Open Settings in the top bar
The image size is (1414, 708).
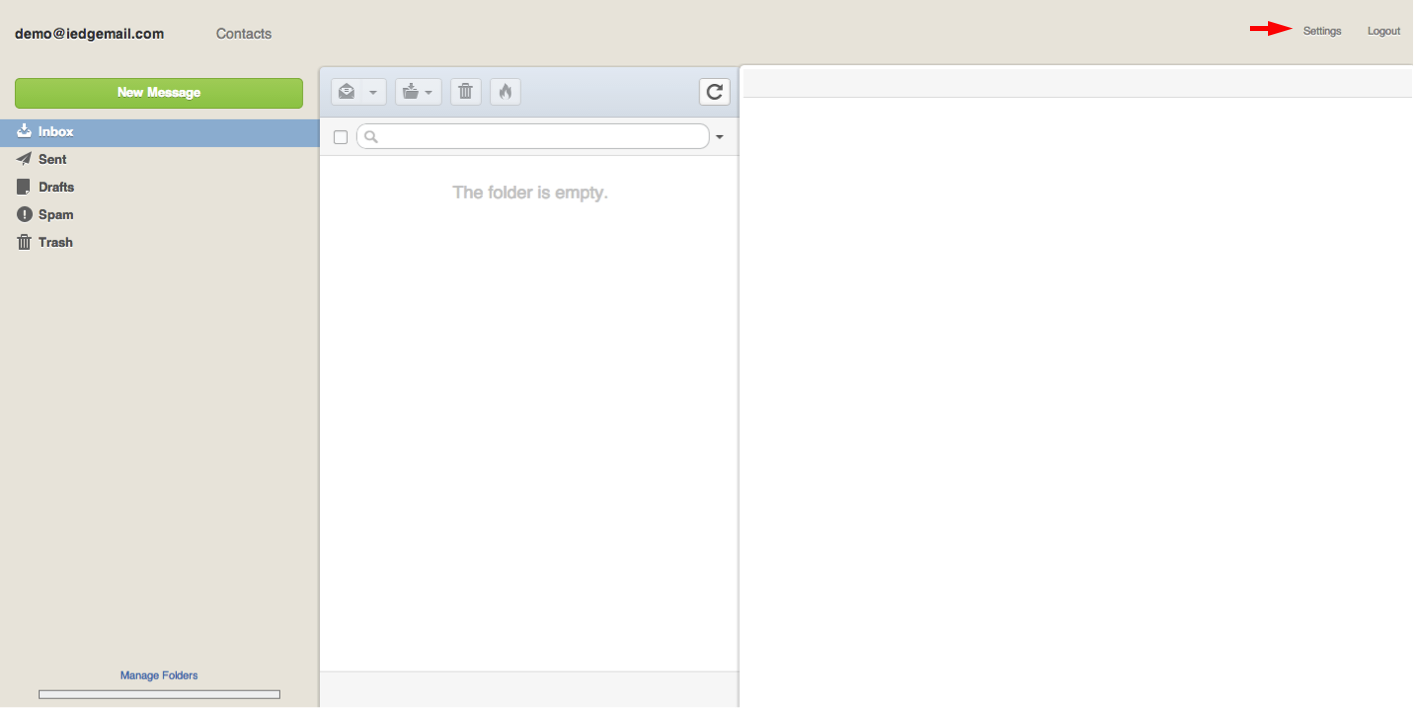tap(1322, 31)
